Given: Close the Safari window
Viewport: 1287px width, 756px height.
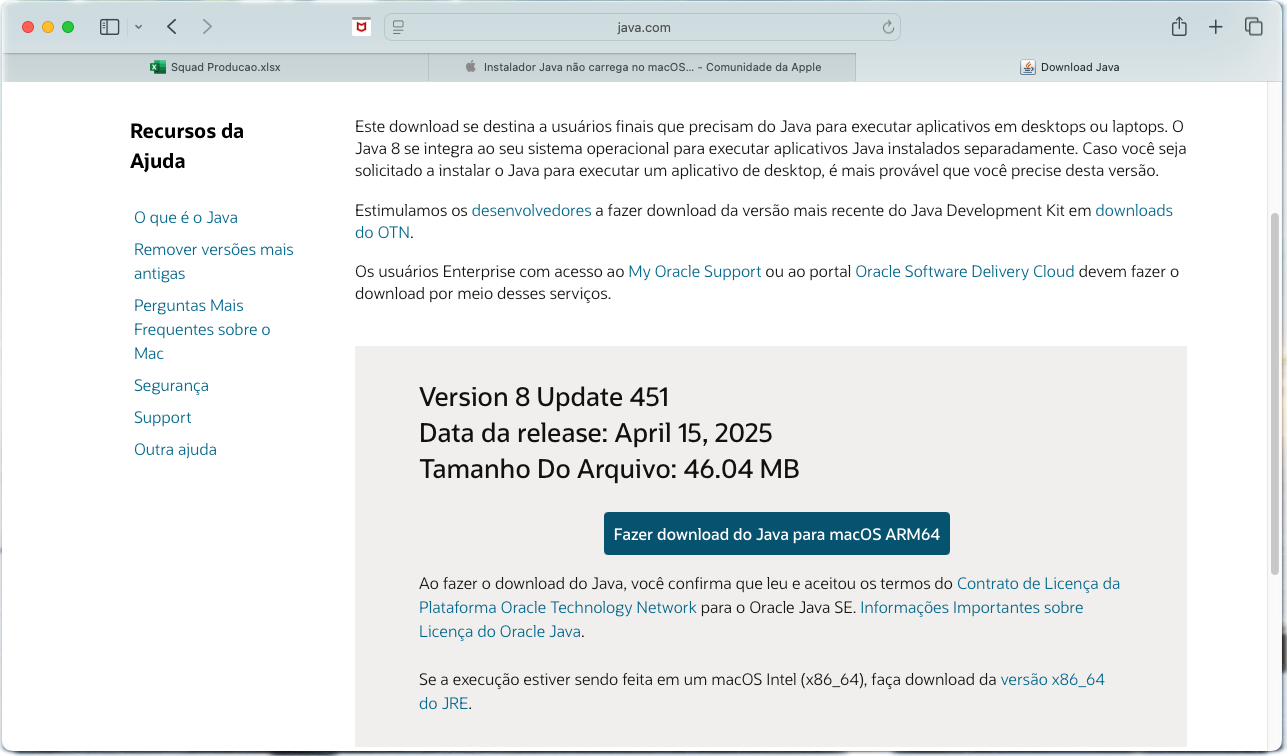Looking at the screenshot, I should tap(28, 27).
